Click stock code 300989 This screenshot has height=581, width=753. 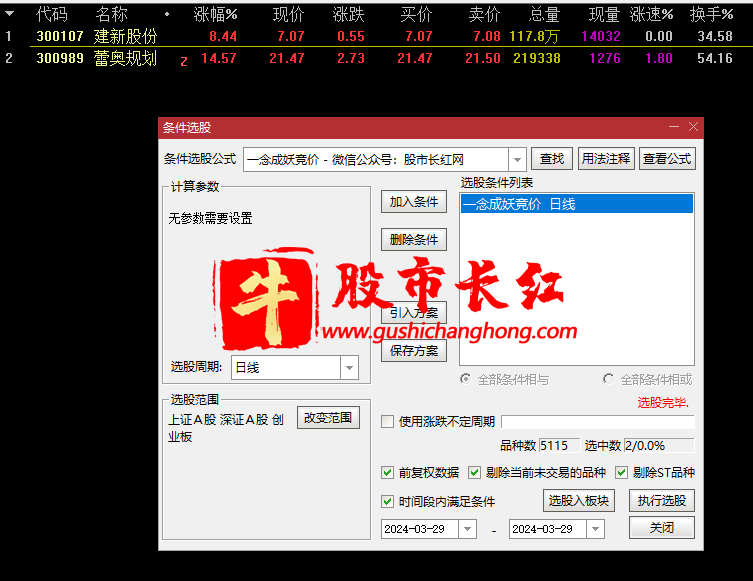(60, 58)
